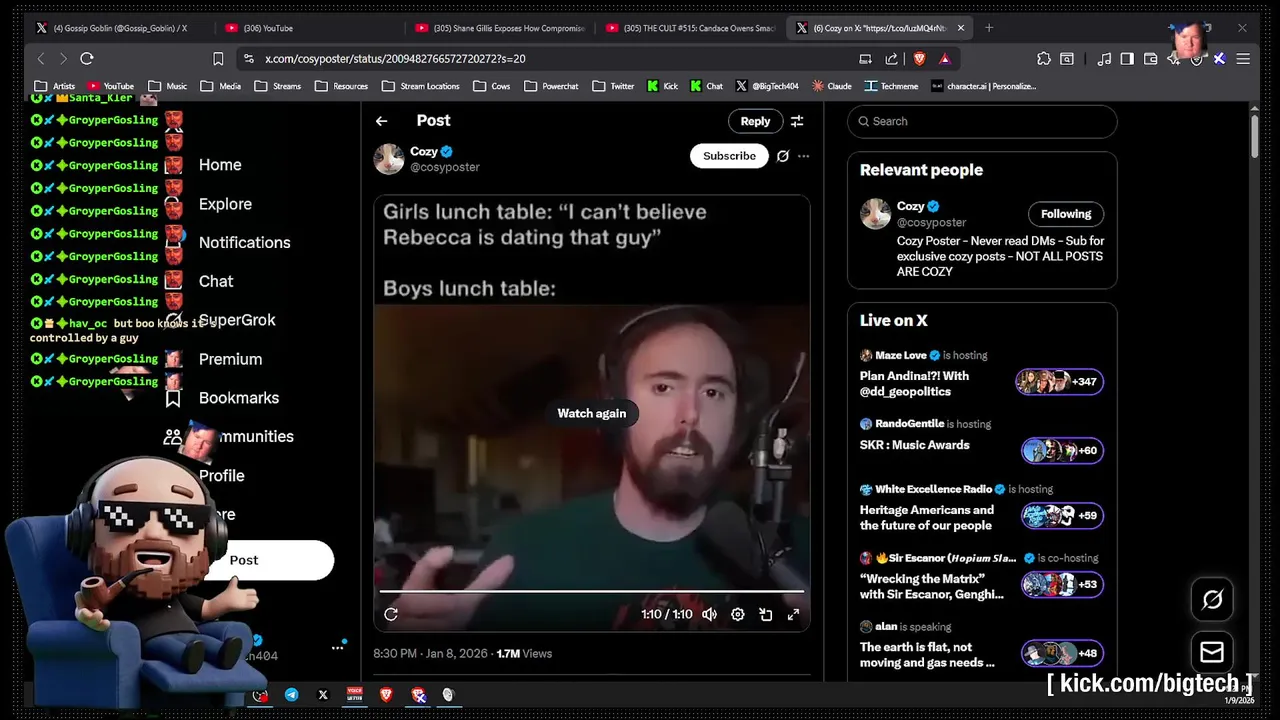Replay the video with the replay icon

coord(391,614)
